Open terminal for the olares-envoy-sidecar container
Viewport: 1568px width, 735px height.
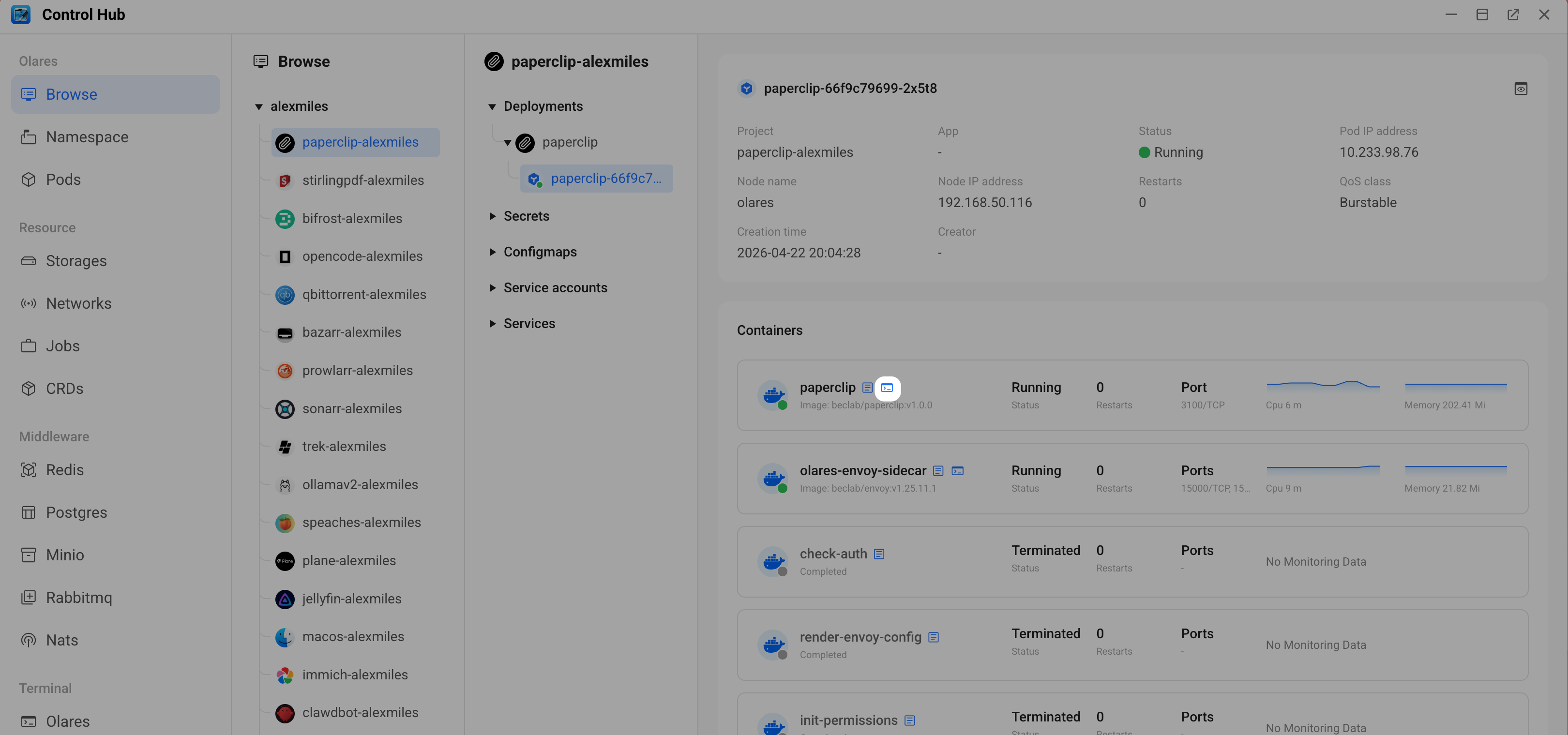[x=957, y=471]
